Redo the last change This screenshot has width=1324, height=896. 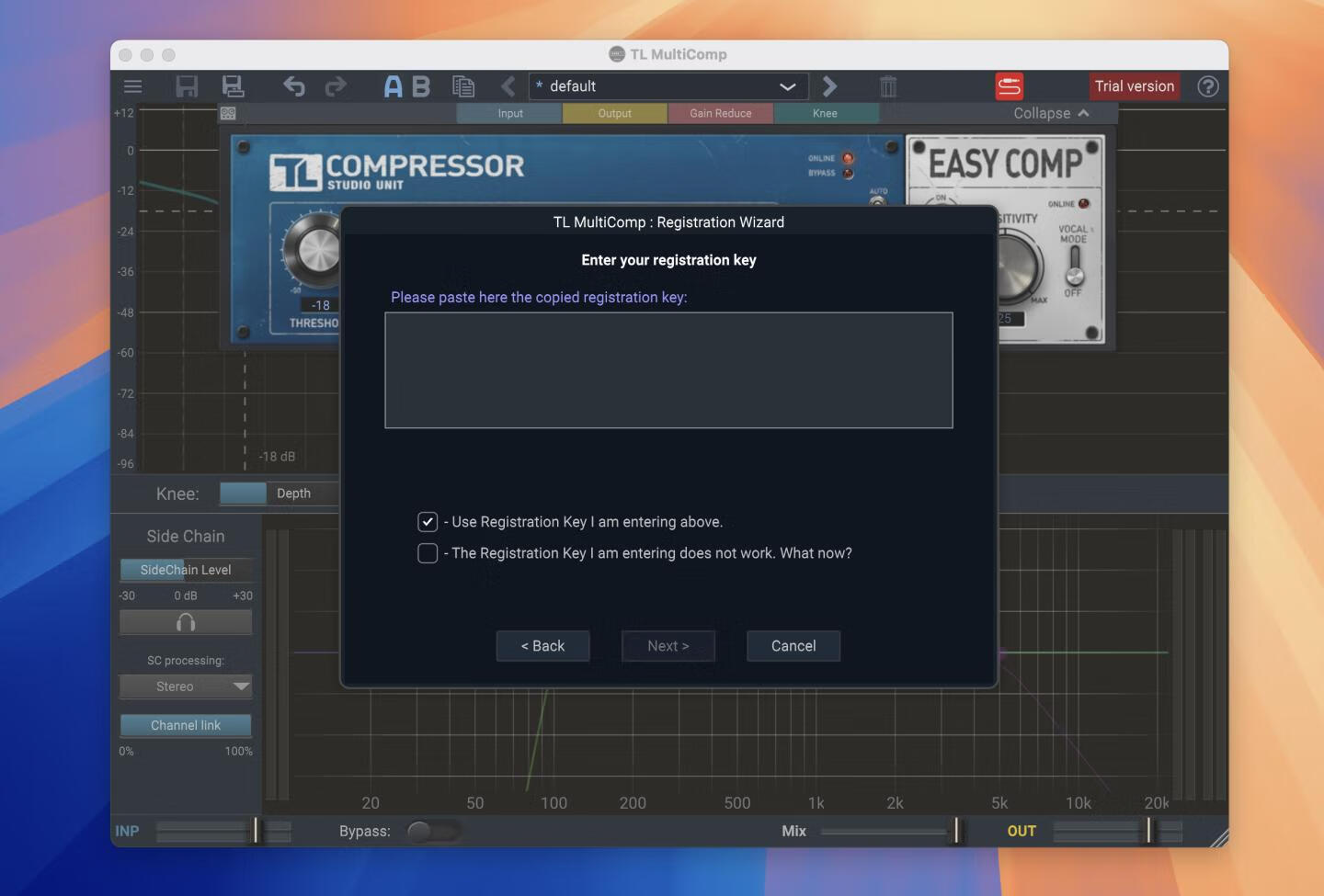click(x=337, y=85)
